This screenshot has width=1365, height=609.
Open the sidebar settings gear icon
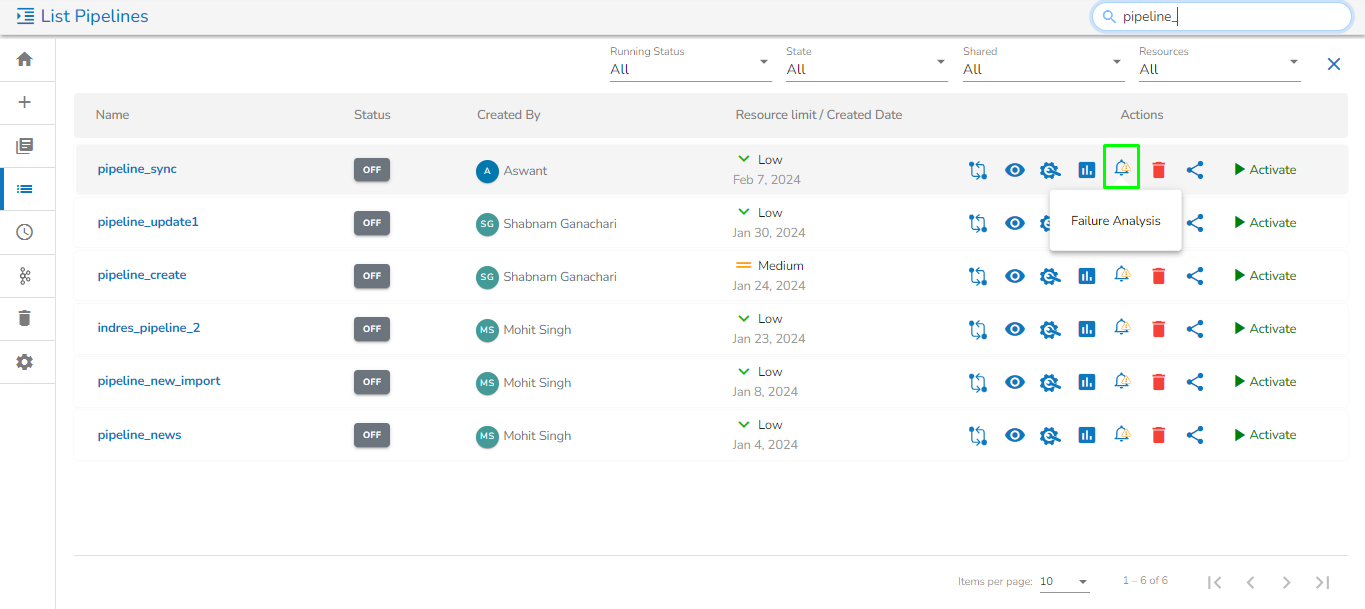(x=25, y=362)
